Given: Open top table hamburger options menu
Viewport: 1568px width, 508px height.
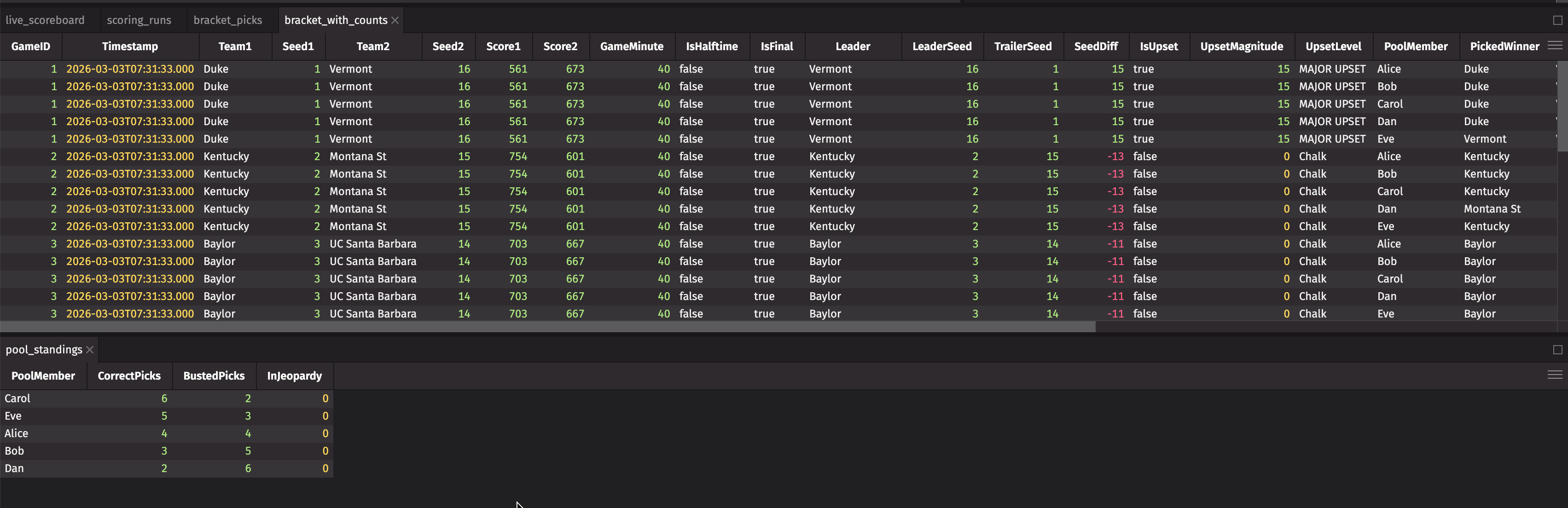Looking at the screenshot, I should (x=1555, y=46).
